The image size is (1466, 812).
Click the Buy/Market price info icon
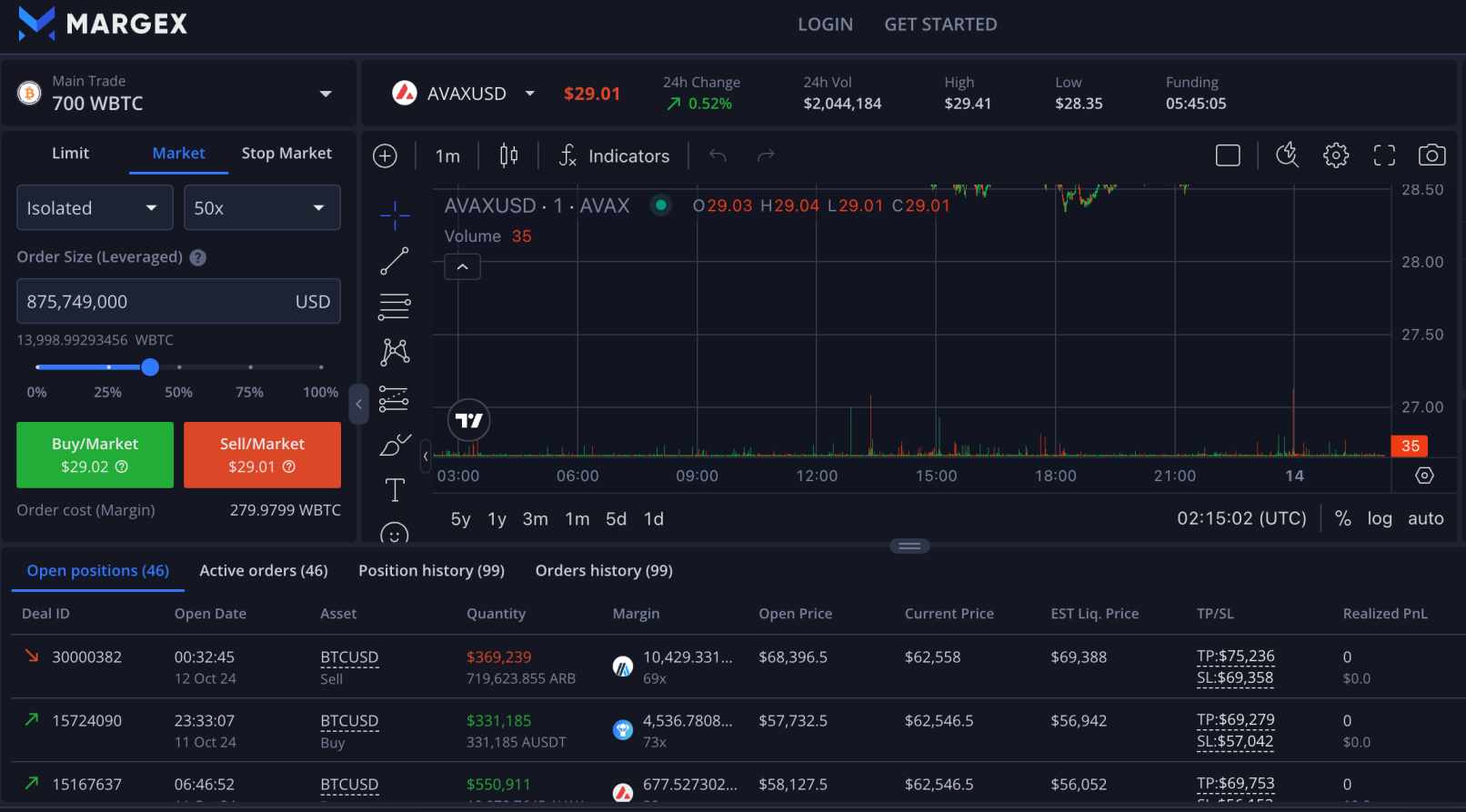point(121,466)
